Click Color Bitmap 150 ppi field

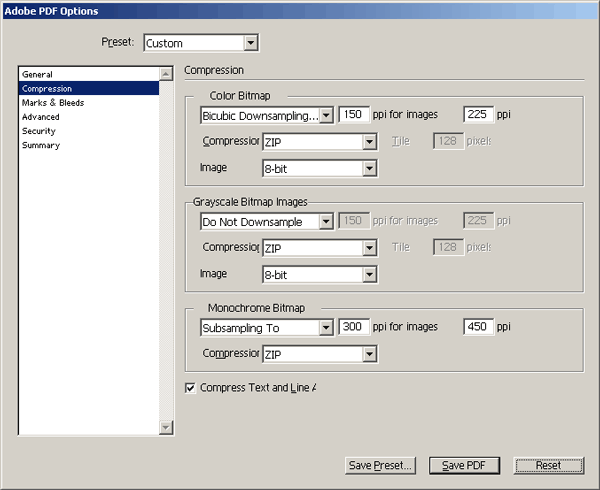[354, 114]
